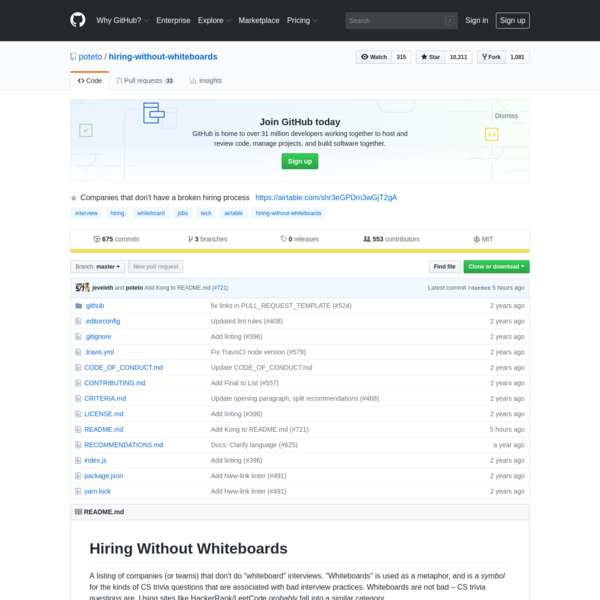This screenshot has width=600, height=600.
Task: Select the hiring topic tag
Action: click(117, 213)
